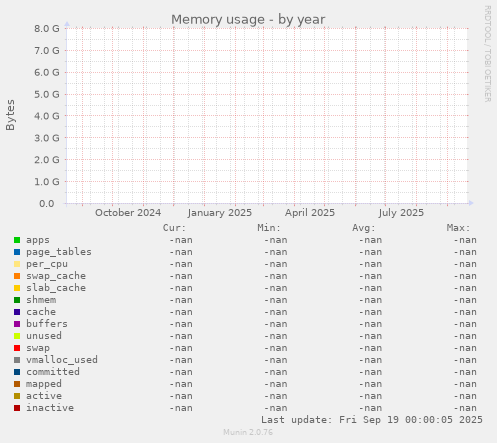
Task: Click the 'Cur:' column header
Action: coord(174,228)
